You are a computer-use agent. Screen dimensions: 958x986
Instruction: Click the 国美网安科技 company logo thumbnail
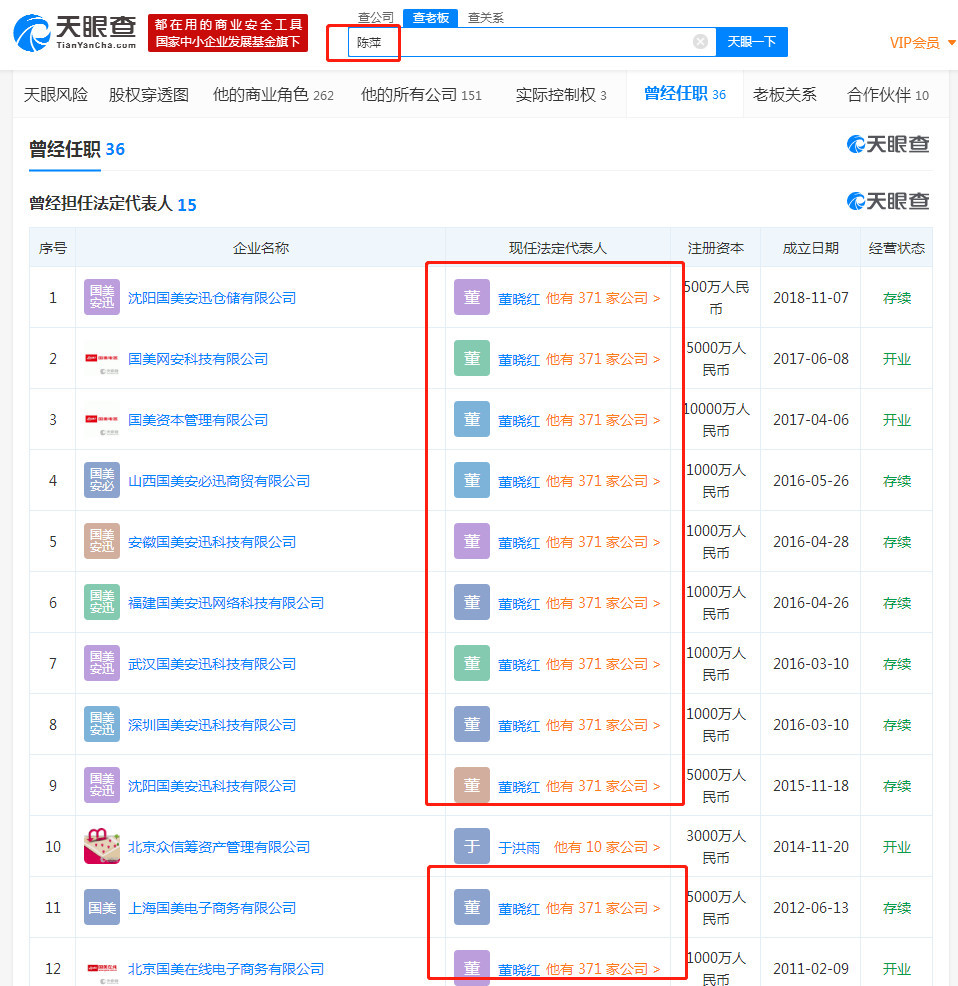coord(102,358)
